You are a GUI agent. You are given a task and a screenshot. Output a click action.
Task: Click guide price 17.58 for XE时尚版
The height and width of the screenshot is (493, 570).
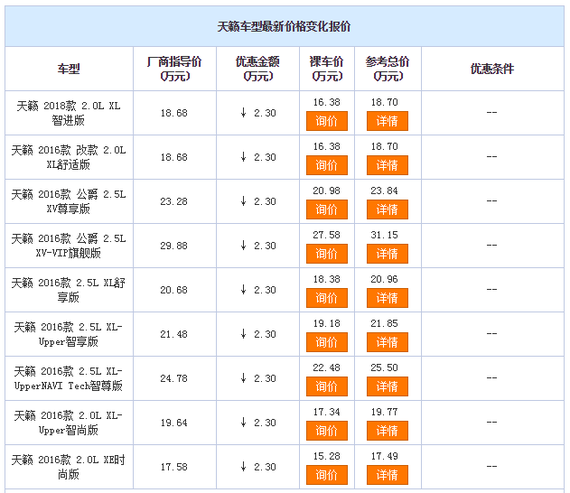pos(174,467)
